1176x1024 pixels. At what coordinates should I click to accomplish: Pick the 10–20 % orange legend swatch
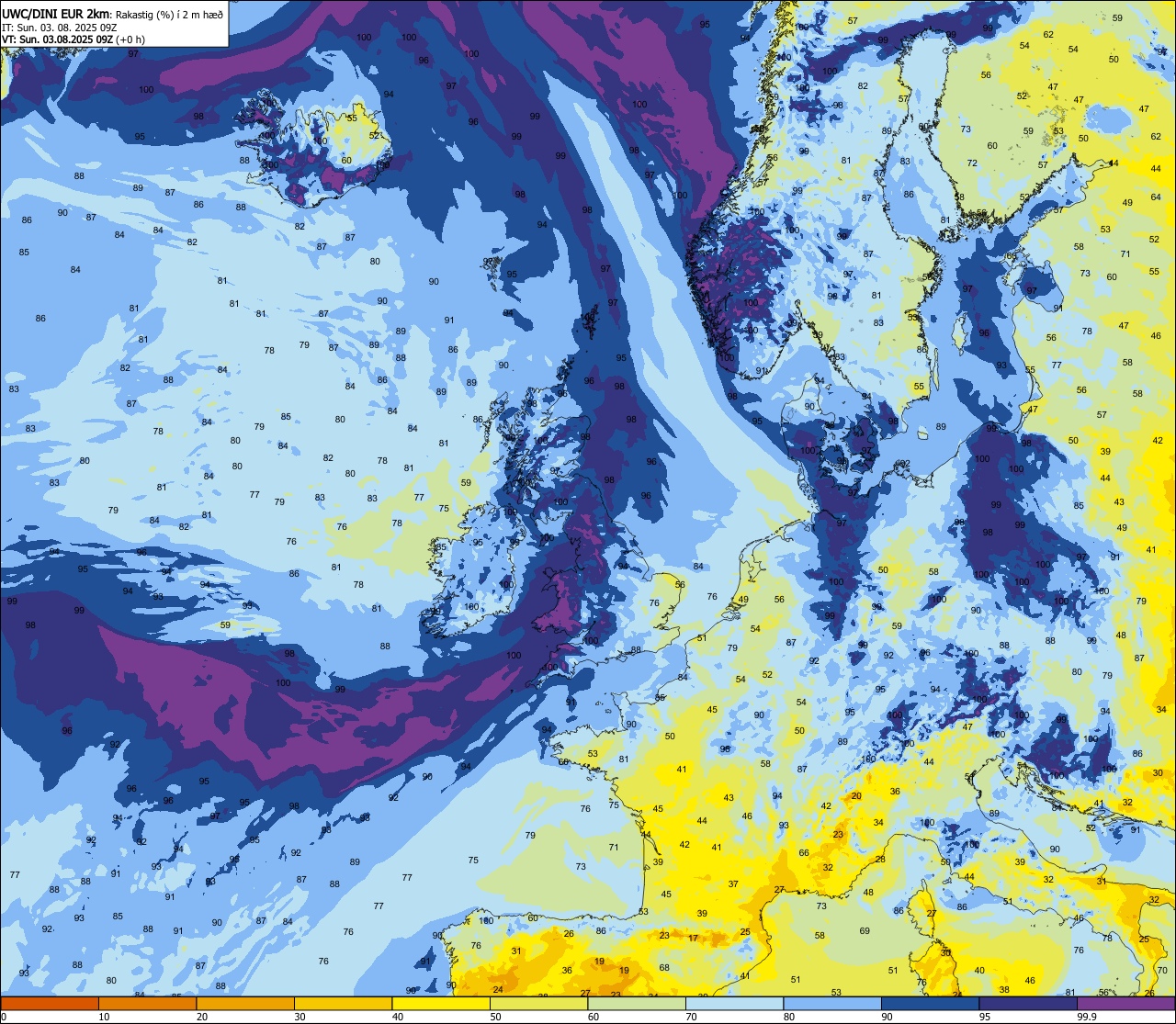click(x=147, y=1003)
